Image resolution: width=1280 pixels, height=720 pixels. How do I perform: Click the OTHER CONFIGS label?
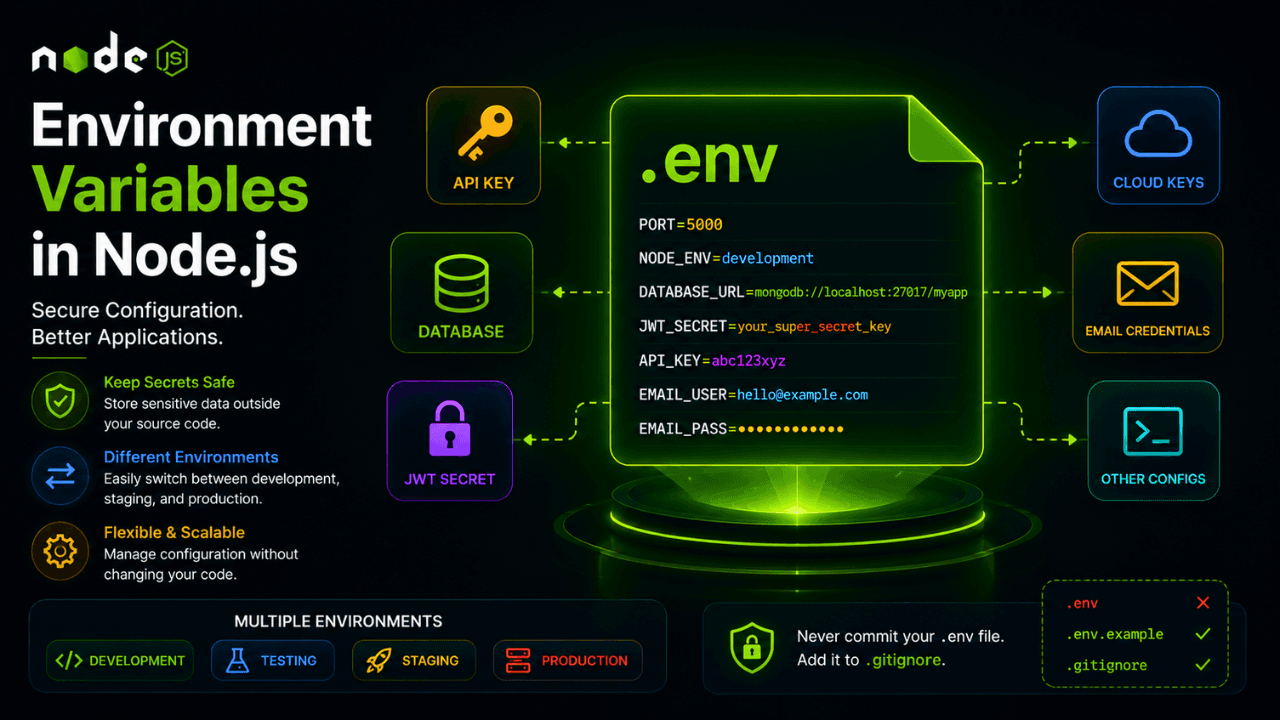(x=1153, y=479)
